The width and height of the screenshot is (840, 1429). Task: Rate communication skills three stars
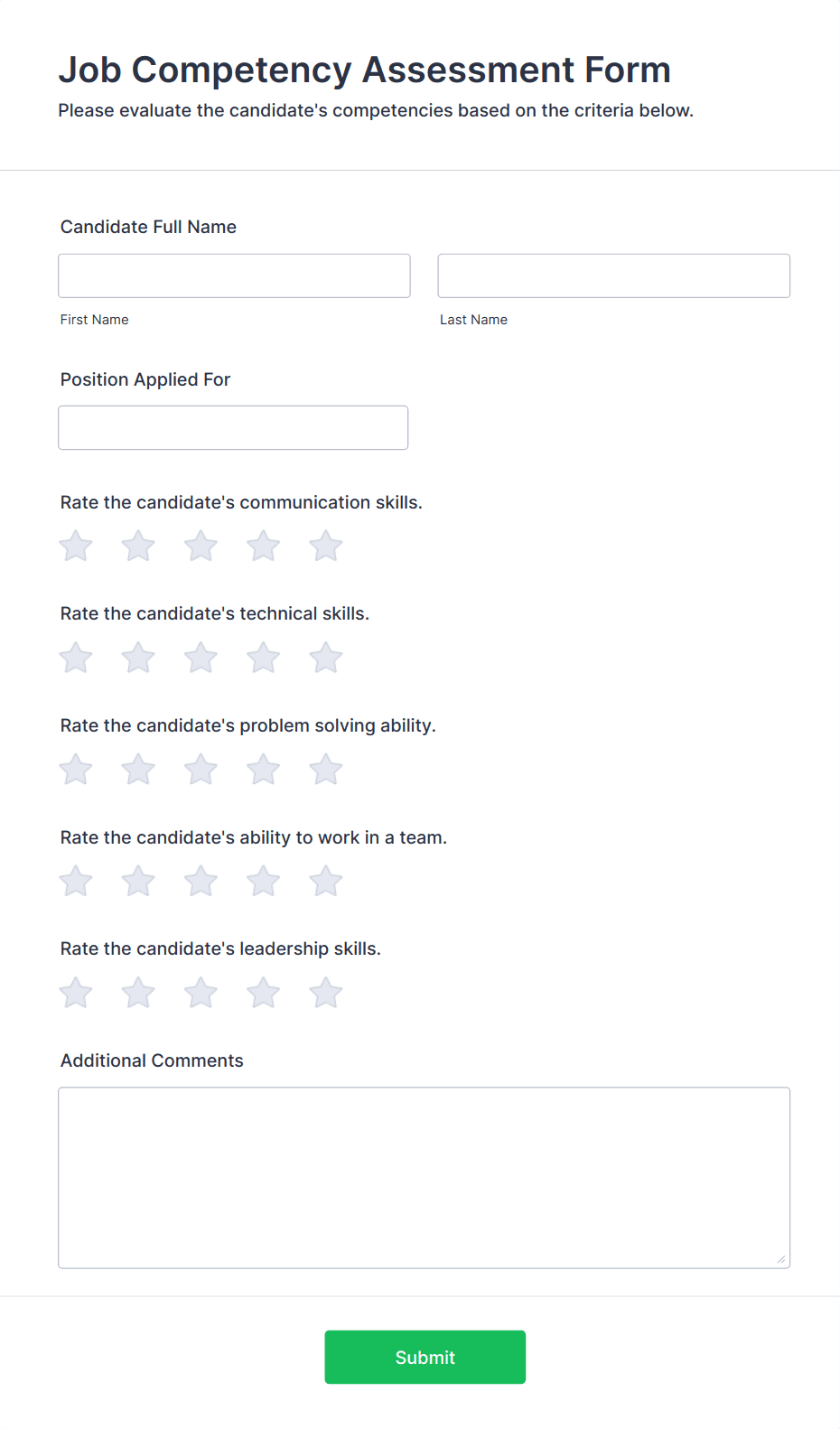tap(201, 546)
